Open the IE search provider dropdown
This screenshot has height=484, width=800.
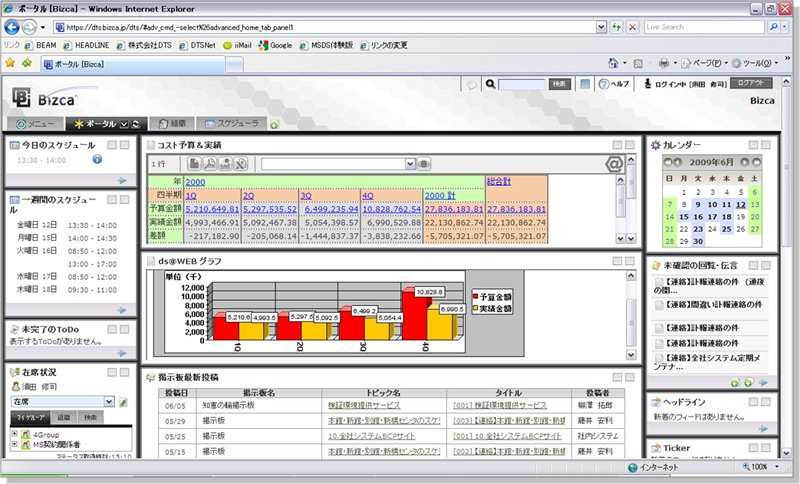tap(786, 27)
